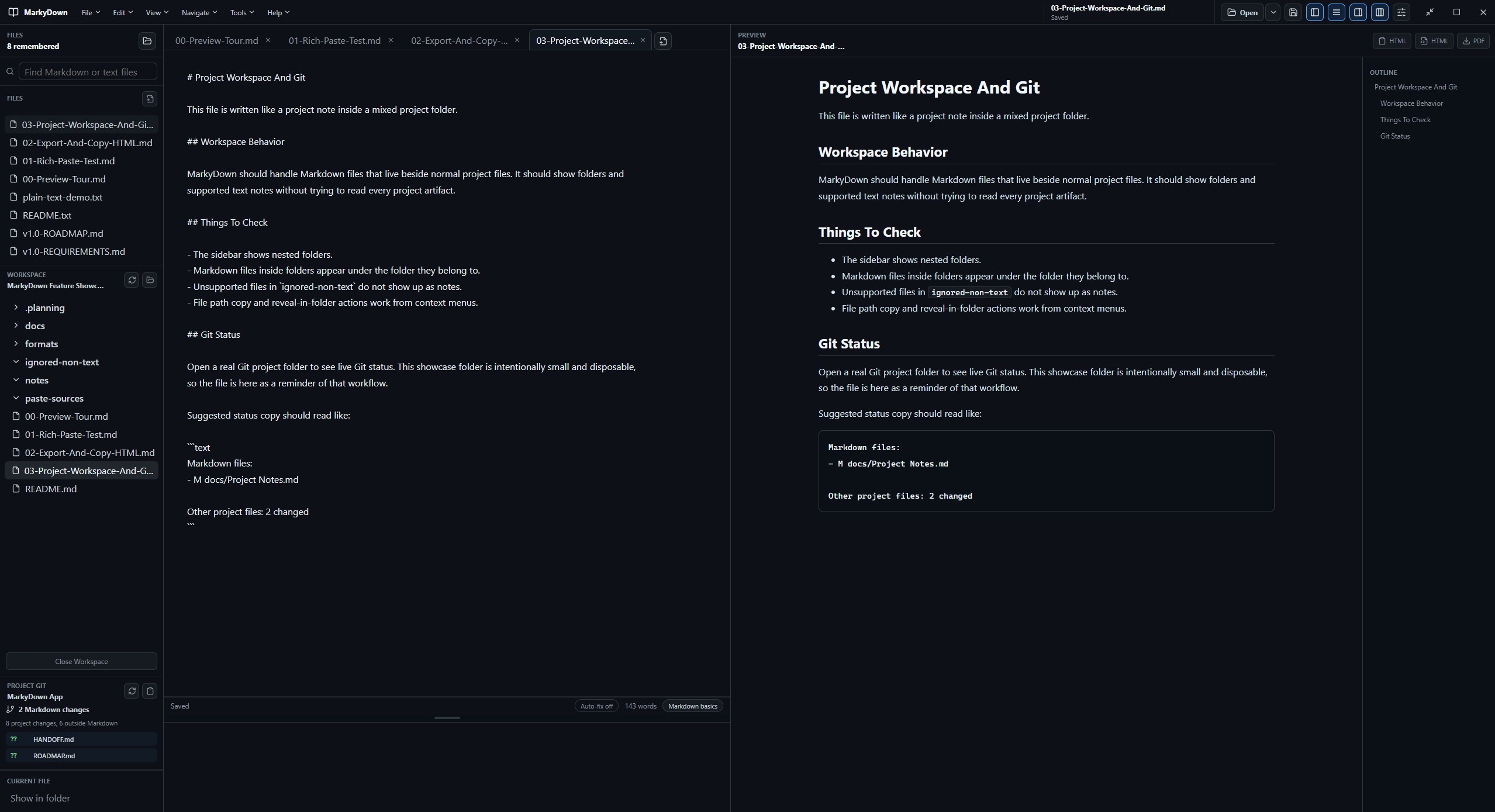Image resolution: width=1495 pixels, height=812 pixels.
Task: Click the MarkyDown book logo
Action: (13, 12)
